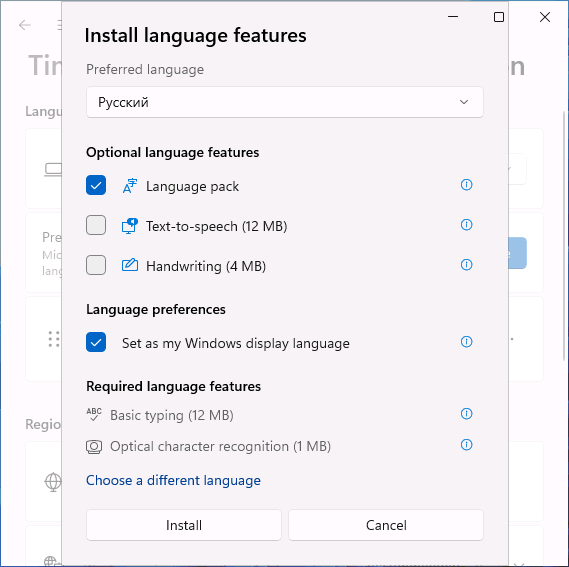This screenshot has width=569, height=567.
Task: Enable the Text-to-speech (12 MB) checkbox
Action: click(96, 225)
